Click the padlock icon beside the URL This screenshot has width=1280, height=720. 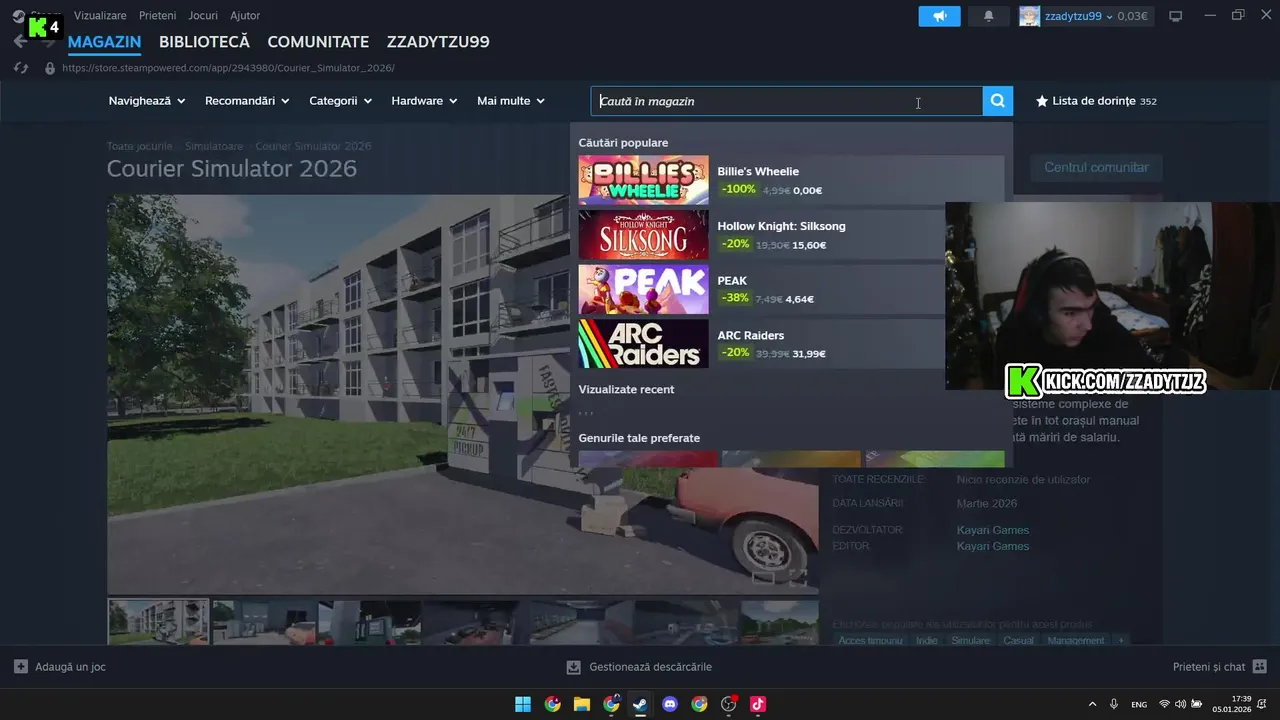[50, 68]
